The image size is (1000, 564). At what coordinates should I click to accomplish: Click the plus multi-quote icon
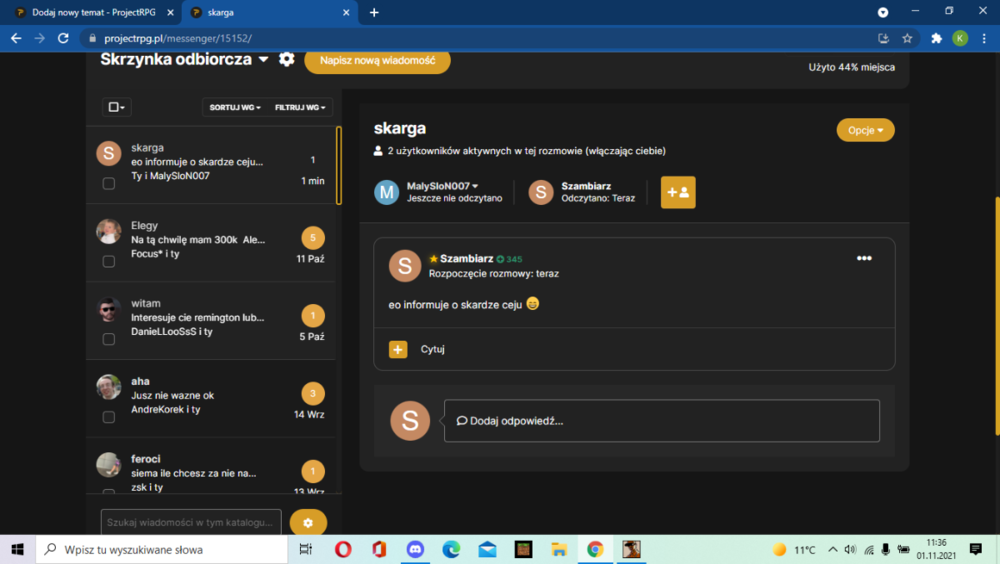[398, 349]
